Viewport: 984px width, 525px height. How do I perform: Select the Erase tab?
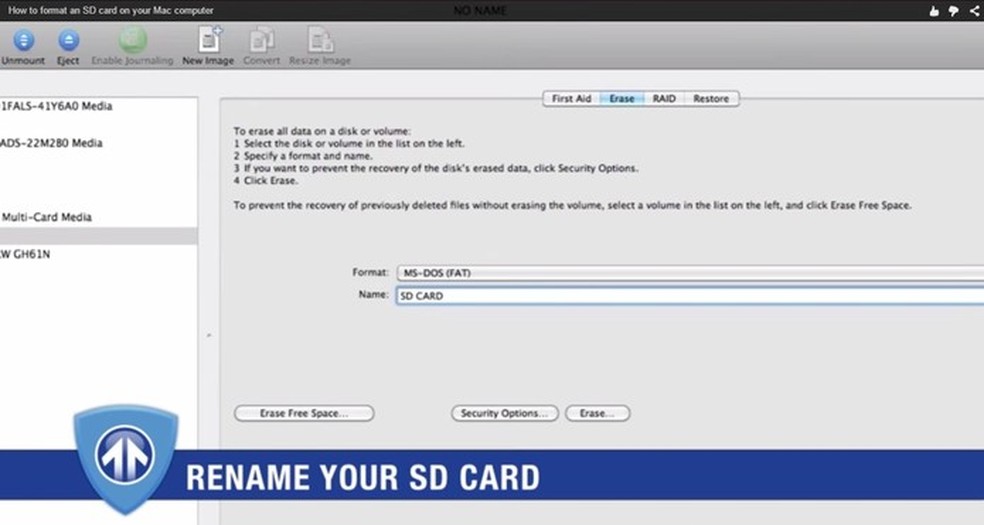(x=621, y=98)
